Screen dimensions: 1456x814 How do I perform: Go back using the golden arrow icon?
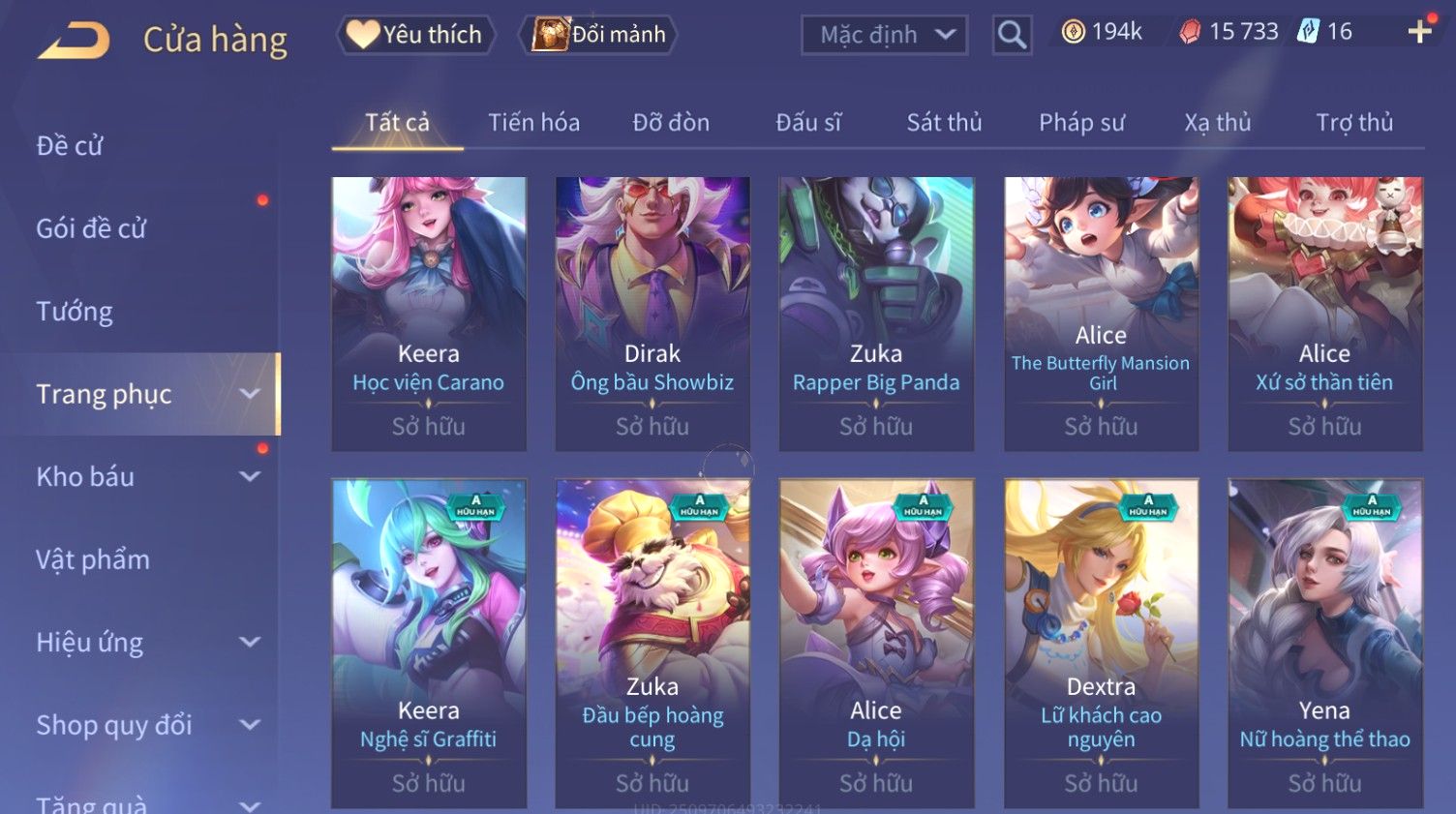coord(74,41)
